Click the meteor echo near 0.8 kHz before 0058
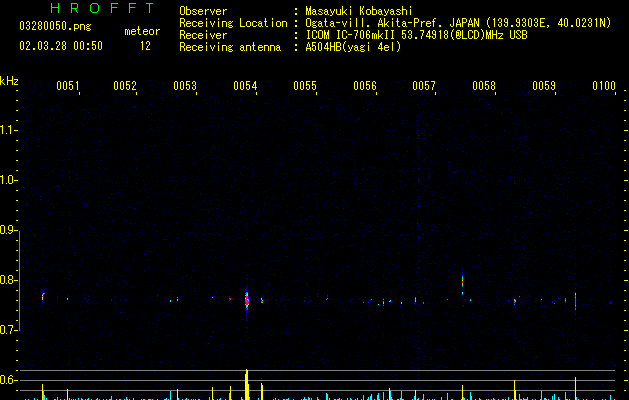This screenshot has height=400, width=629. [463, 282]
